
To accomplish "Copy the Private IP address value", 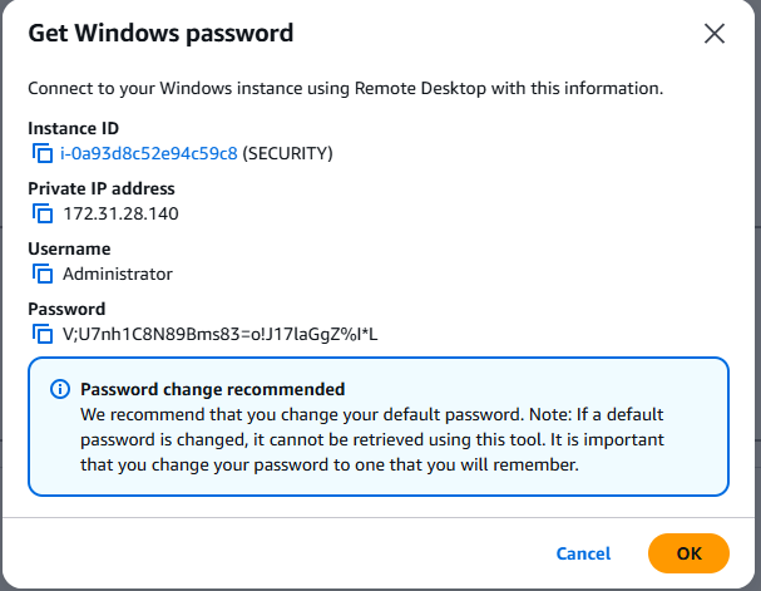I will point(43,213).
